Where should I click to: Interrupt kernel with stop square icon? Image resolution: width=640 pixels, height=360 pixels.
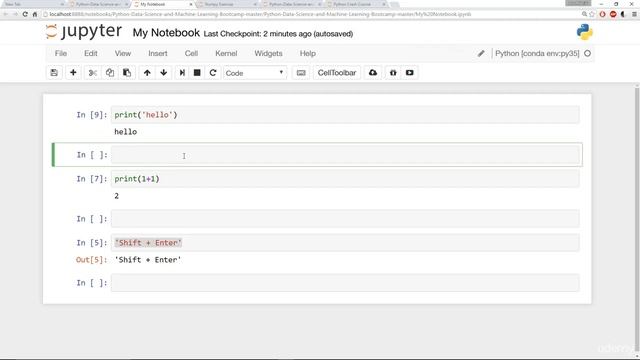[197, 73]
